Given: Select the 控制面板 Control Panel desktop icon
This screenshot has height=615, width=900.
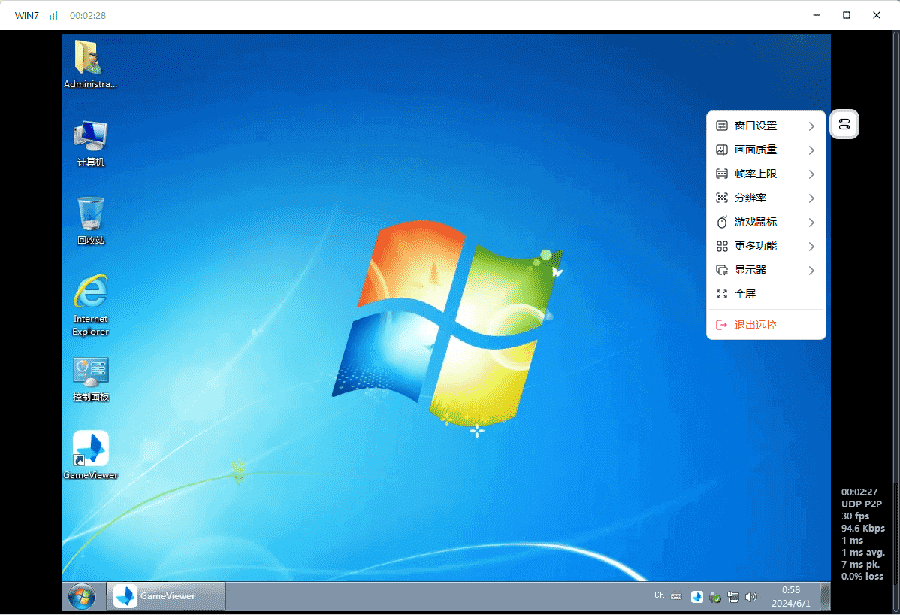Looking at the screenshot, I should pos(91,380).
